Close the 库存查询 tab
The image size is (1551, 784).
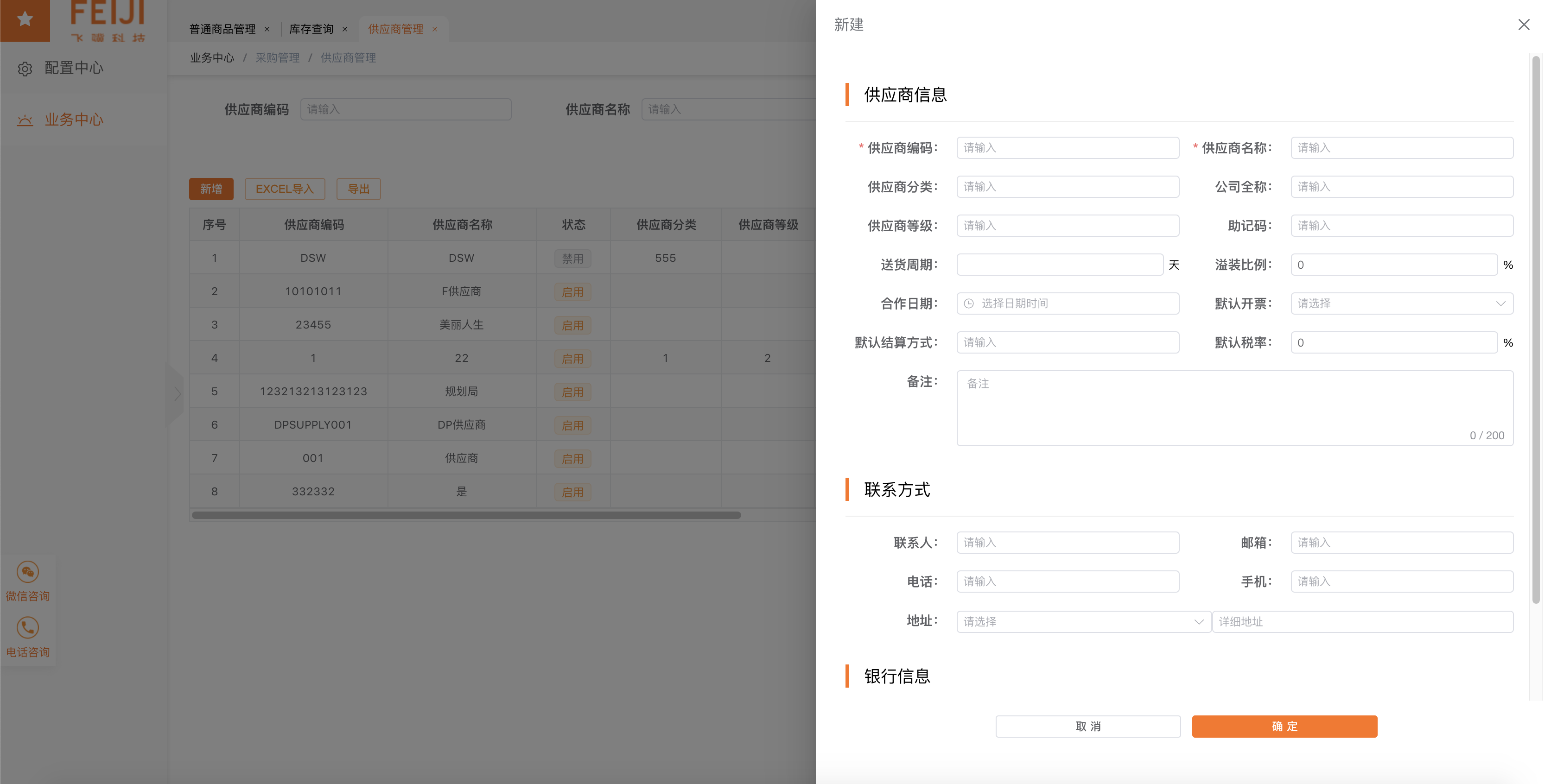click(344, 29)
